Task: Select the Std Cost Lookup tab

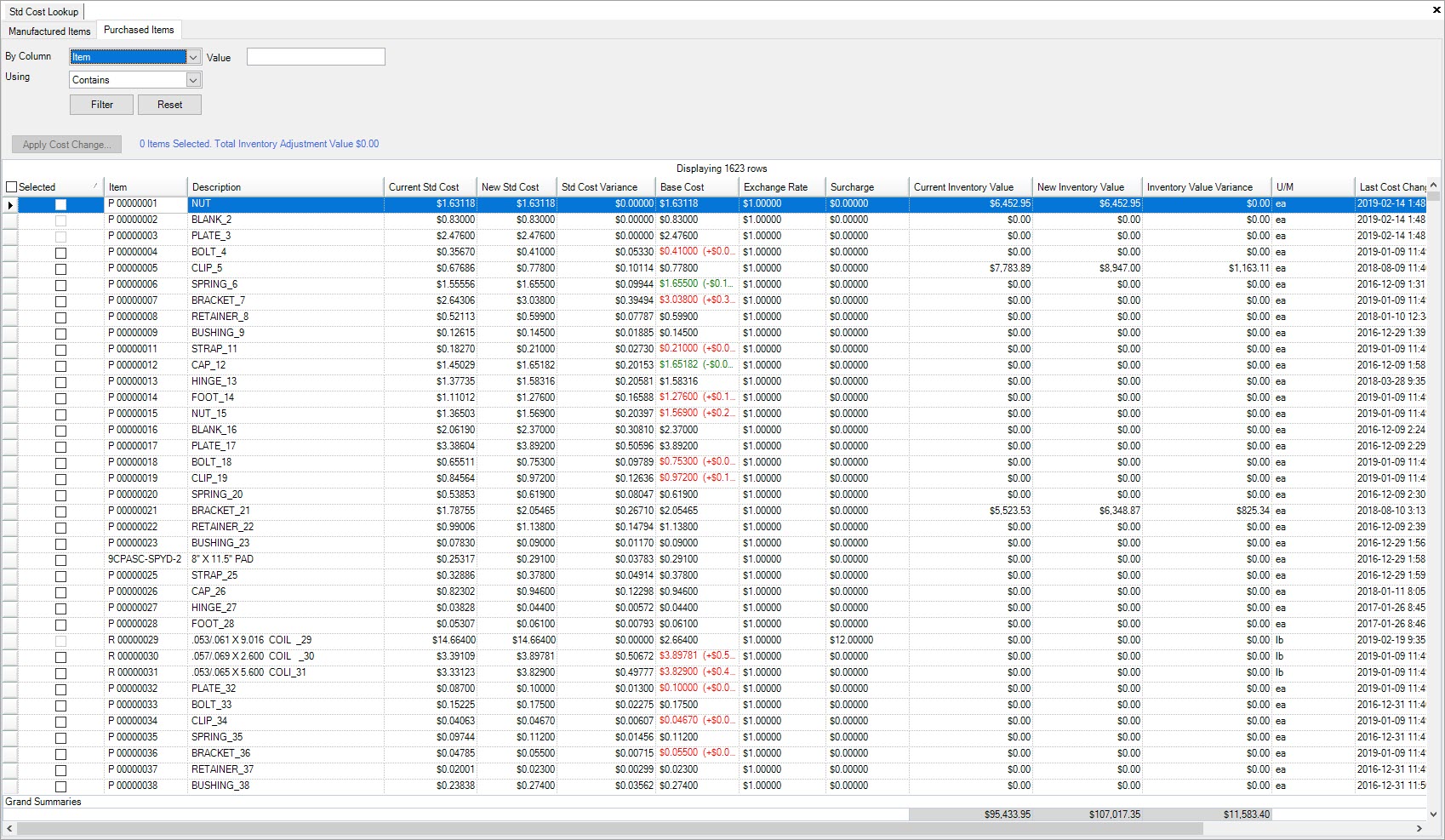Action: click(x=43, y=12)
